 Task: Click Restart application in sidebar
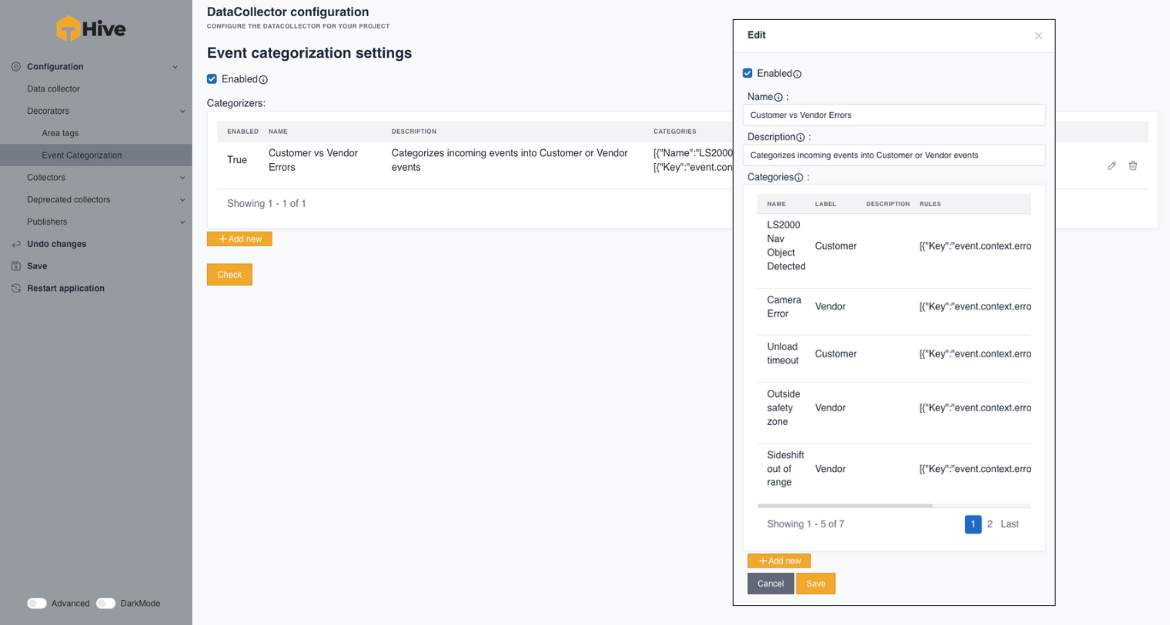point(65,288)
